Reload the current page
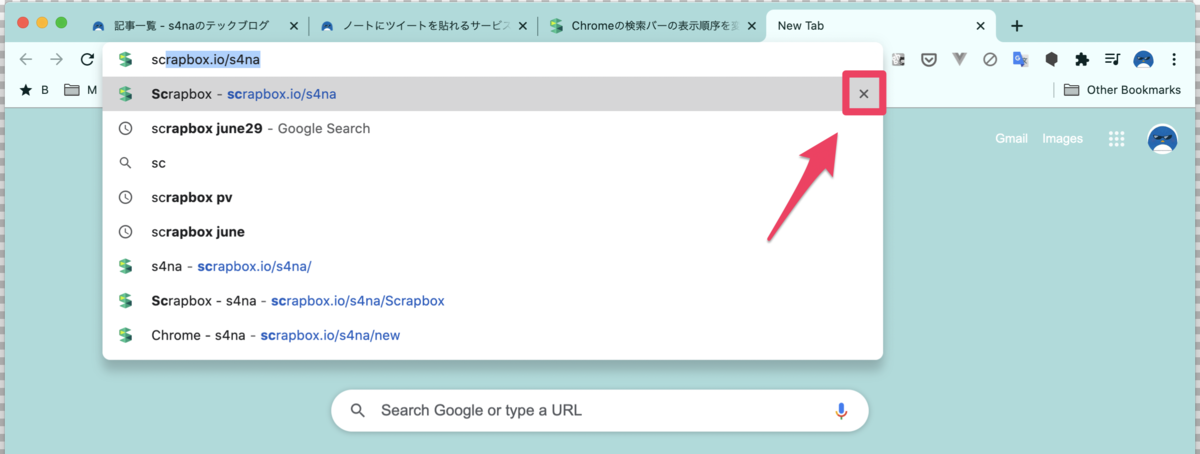 [x=87, y=59]
